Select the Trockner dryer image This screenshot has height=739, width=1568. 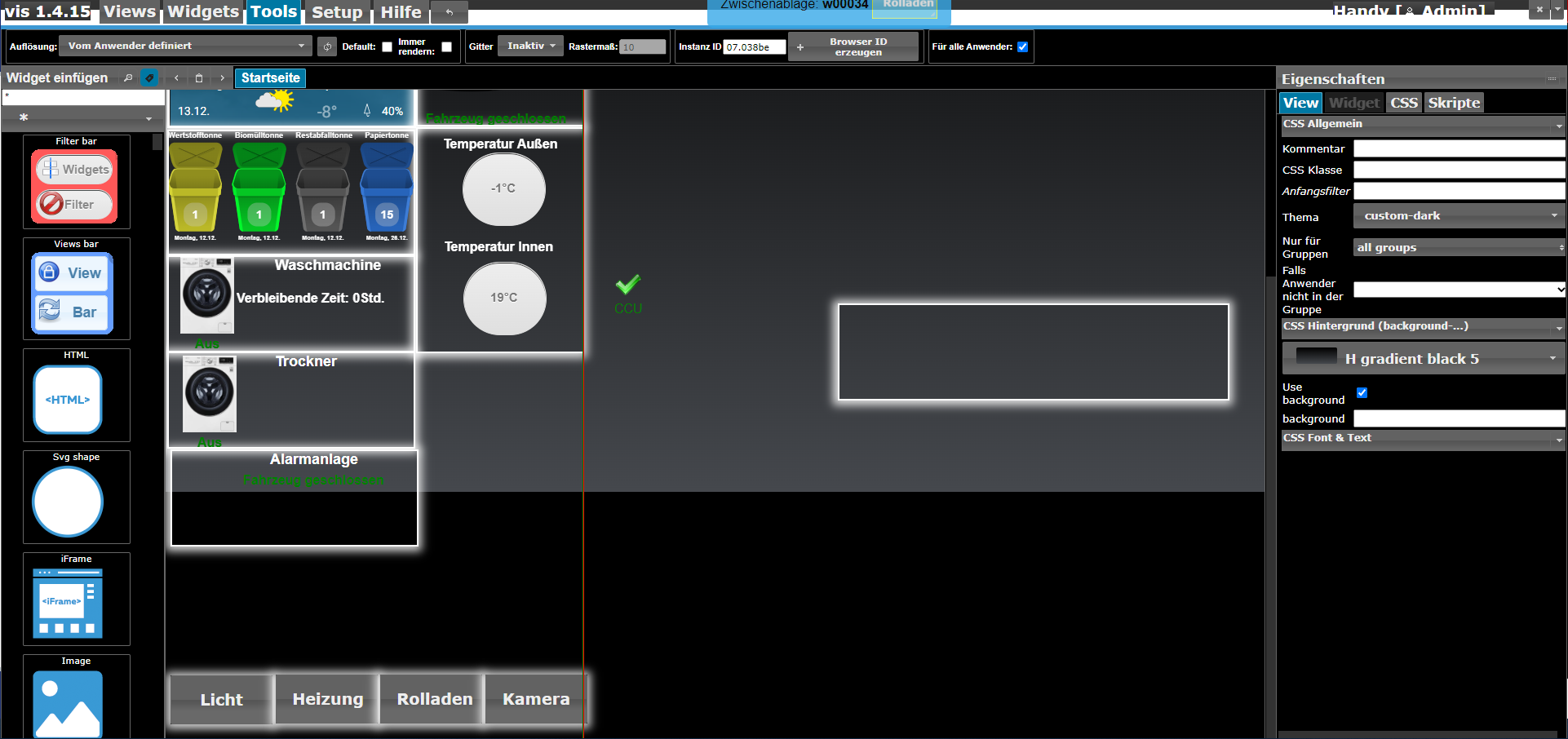pyautogui.click(x=210, y=394)
